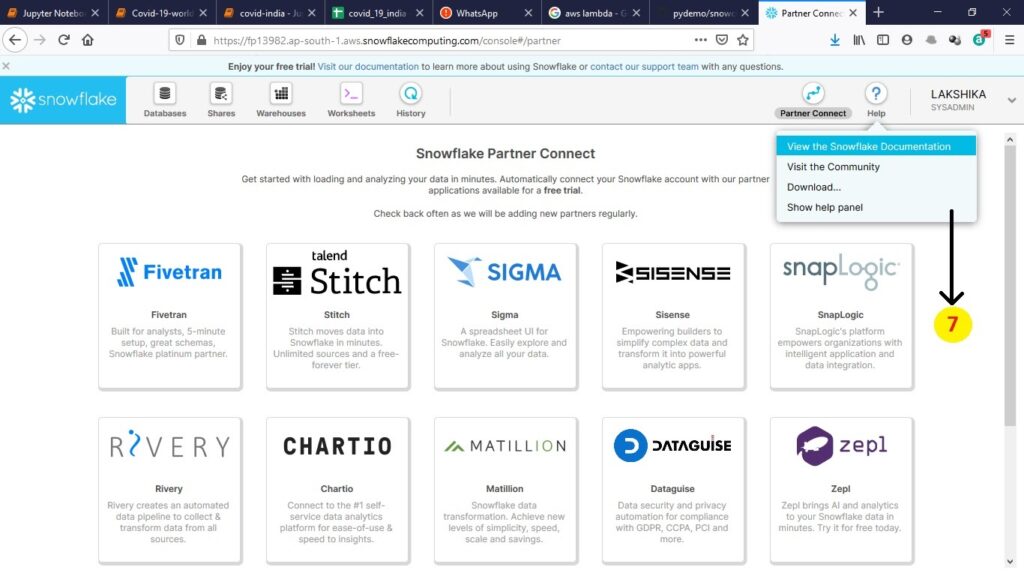Expand the LAKSHIKA user account dropdown
The width and height of the screenshot is (1024, 576).
click(1011, 100)
